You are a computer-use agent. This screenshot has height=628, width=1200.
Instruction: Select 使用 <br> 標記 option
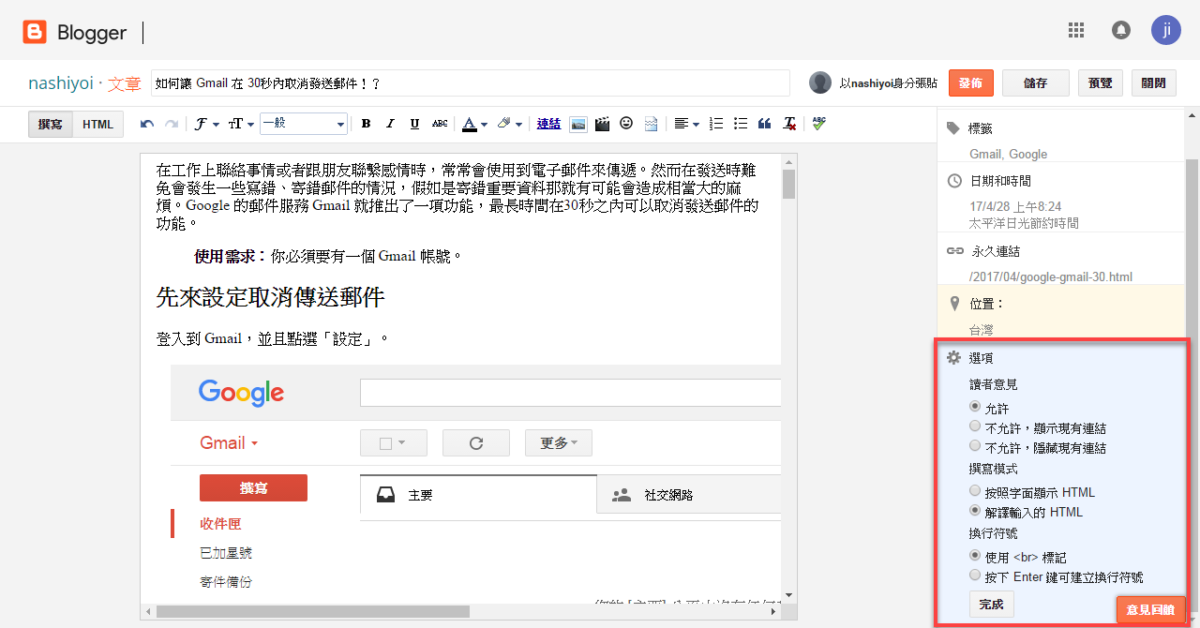[975, 556]
